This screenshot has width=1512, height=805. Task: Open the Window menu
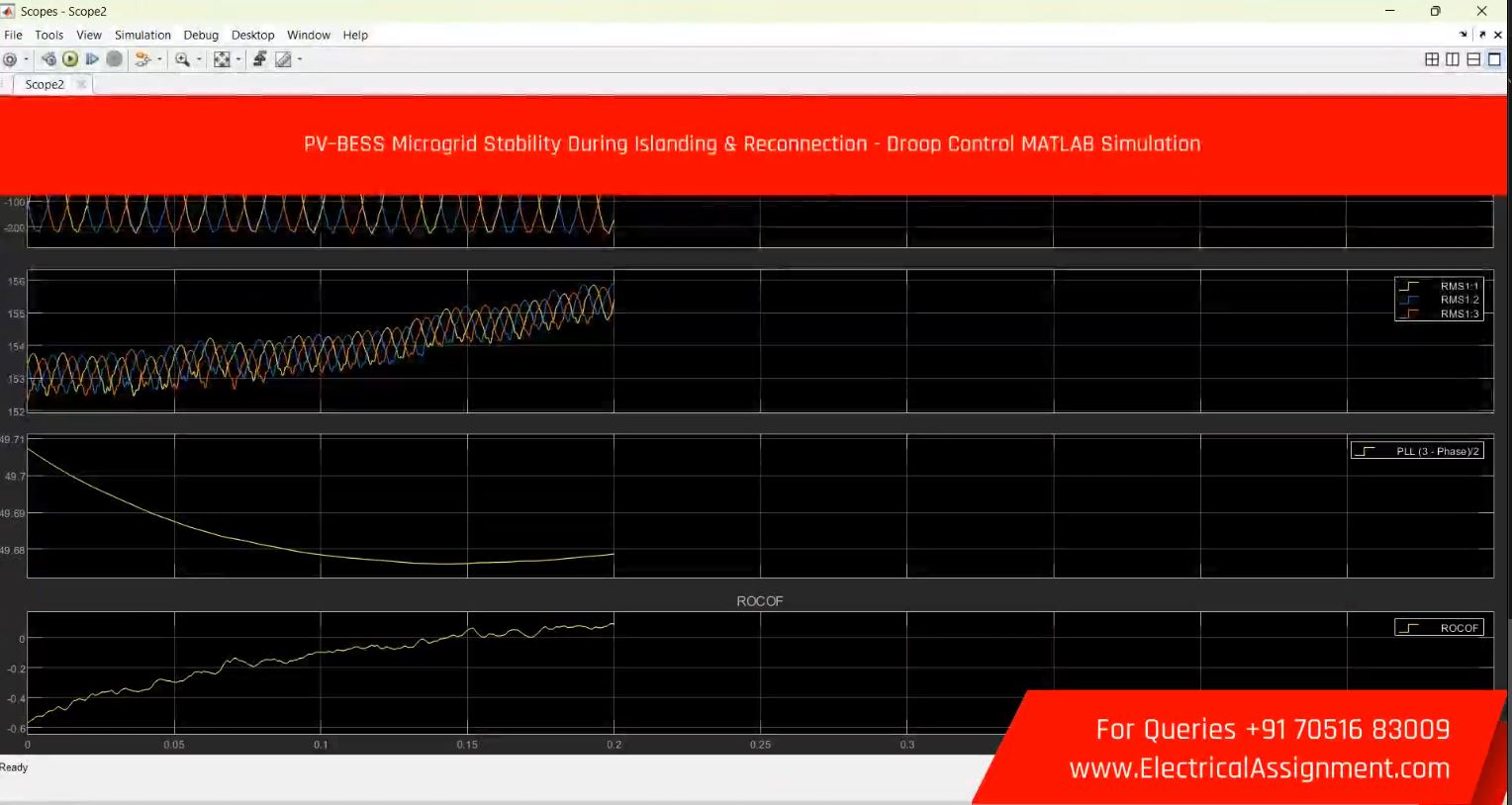[309, 35]
